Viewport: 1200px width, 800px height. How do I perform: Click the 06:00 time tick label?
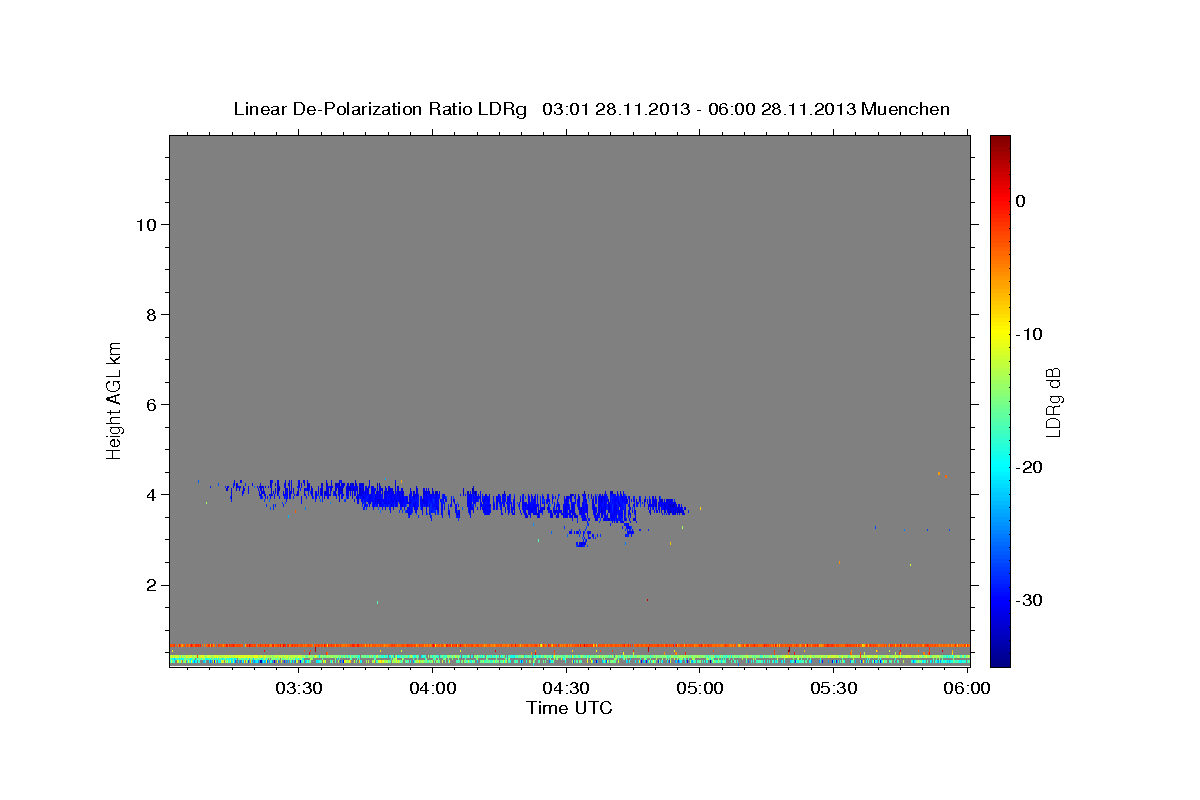pos(968,688)
